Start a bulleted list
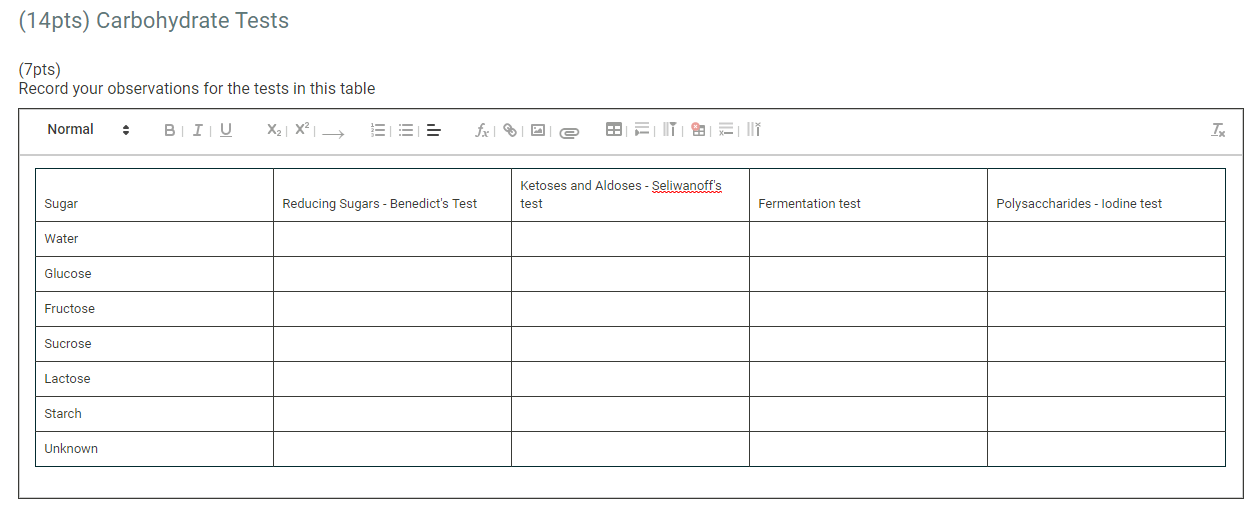Viewport: 1257px width, 509px height. point(406,130)
